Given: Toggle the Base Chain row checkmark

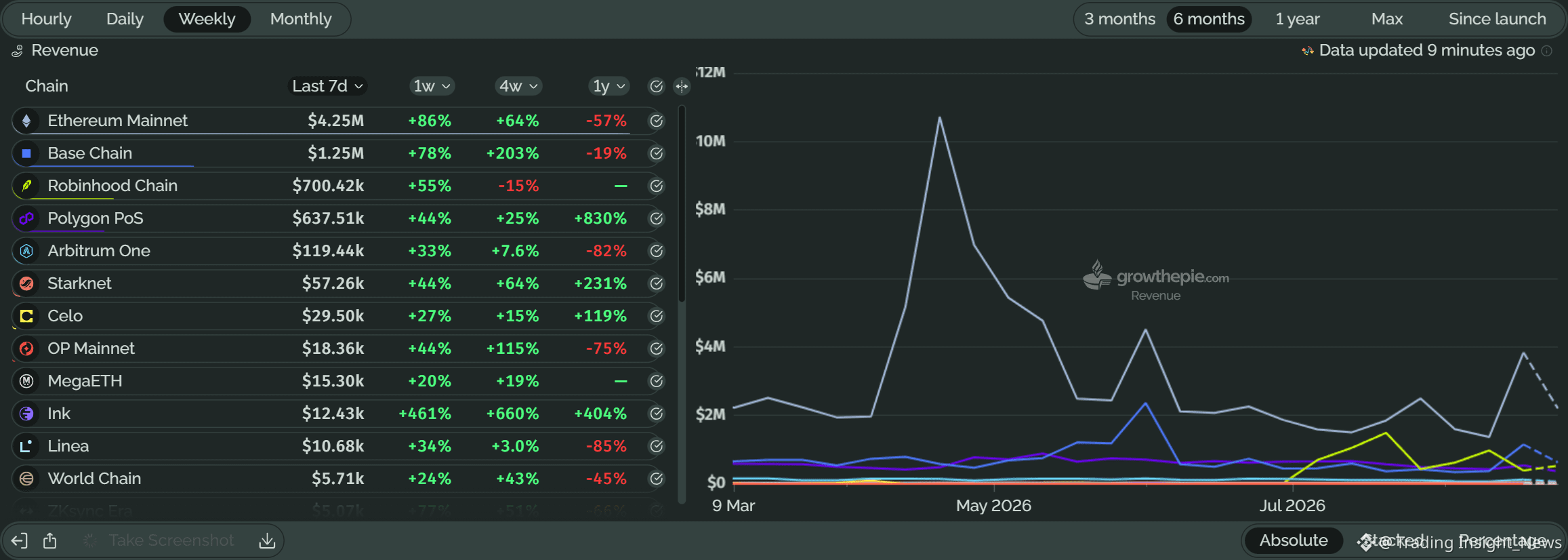Looking at the screenshot, I should [x=656, y=153].
